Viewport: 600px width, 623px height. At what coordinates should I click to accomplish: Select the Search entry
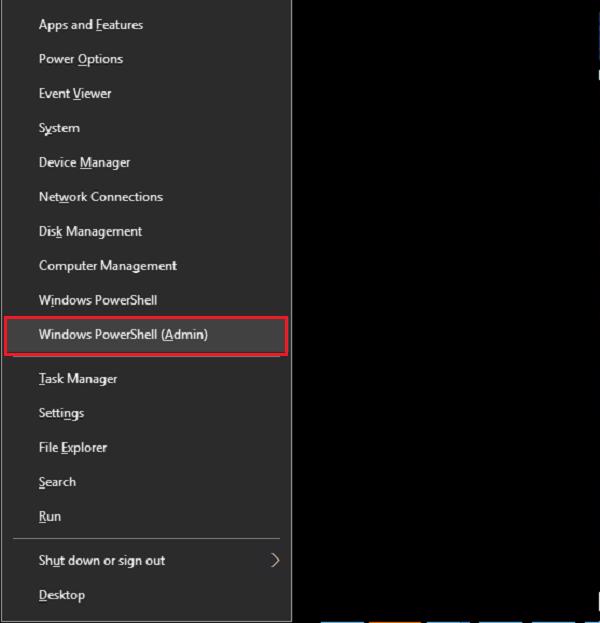pyautogui.click(x=146, y=482)
